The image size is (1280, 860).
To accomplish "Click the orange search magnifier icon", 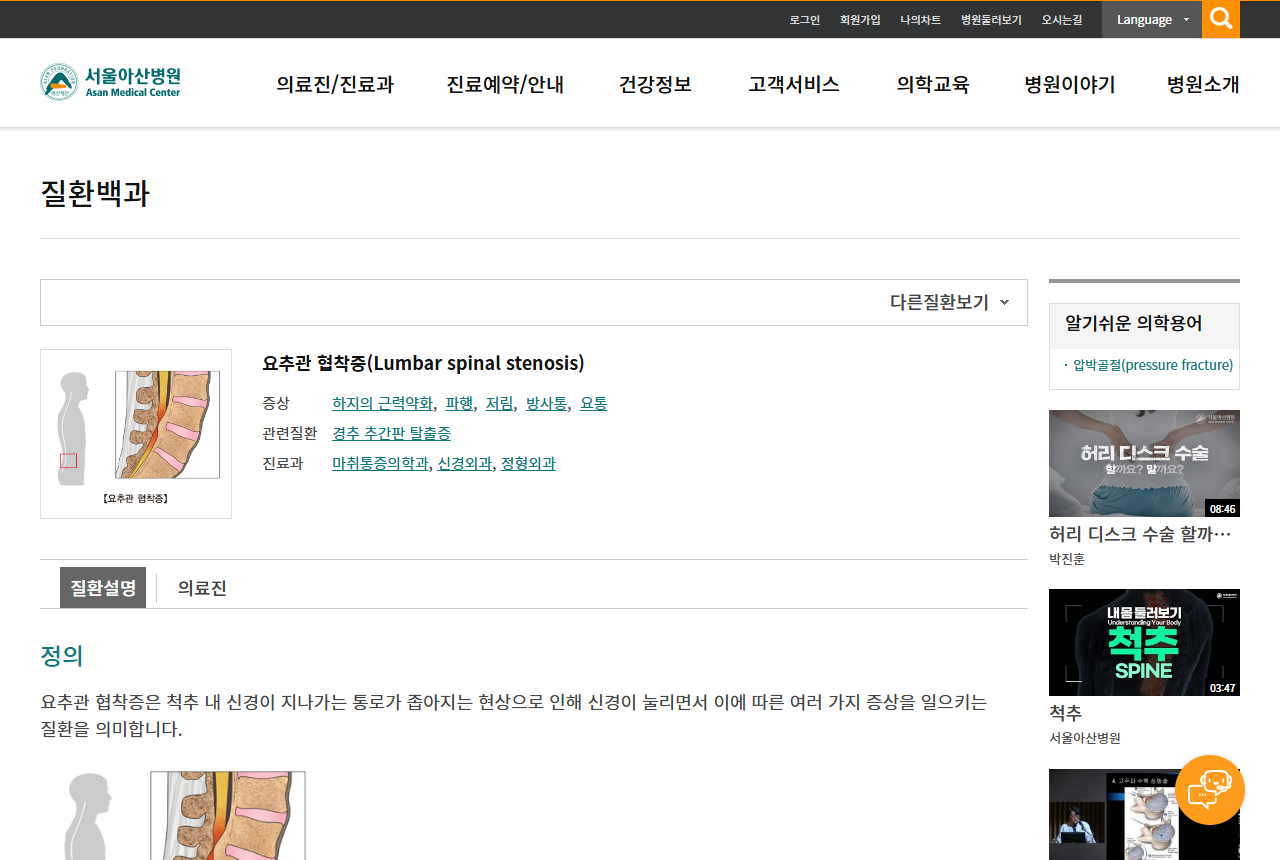I will [1221, 19].
